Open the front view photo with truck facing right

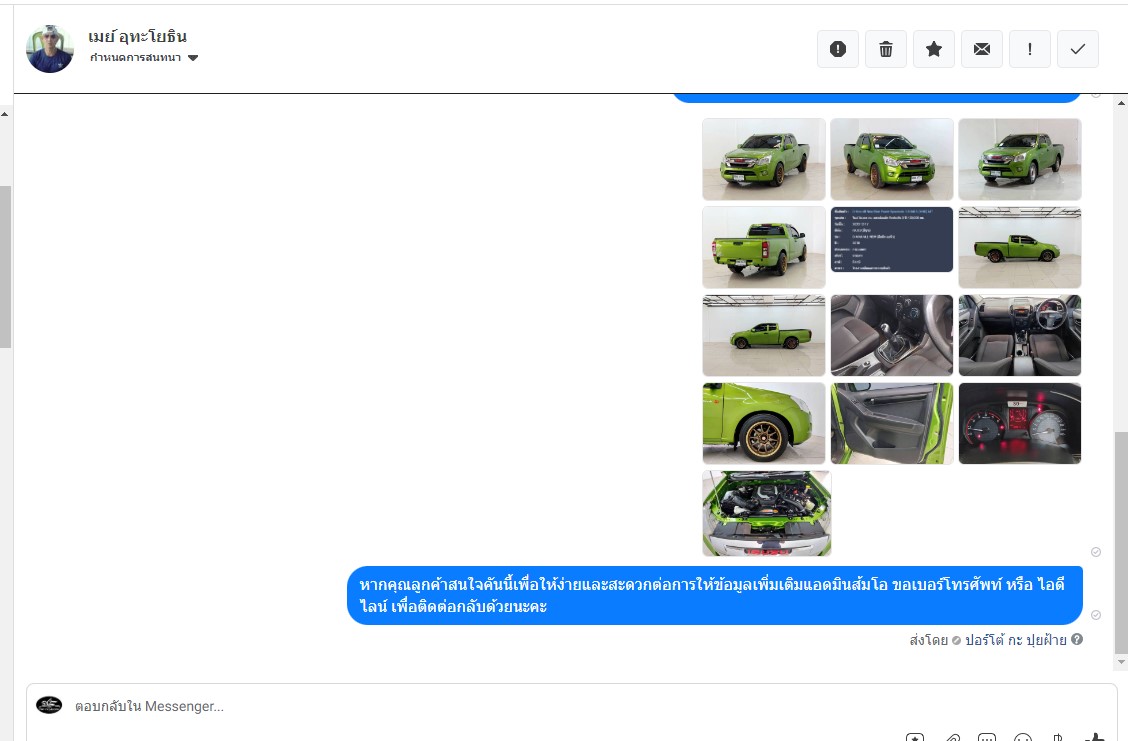(892, 159)
